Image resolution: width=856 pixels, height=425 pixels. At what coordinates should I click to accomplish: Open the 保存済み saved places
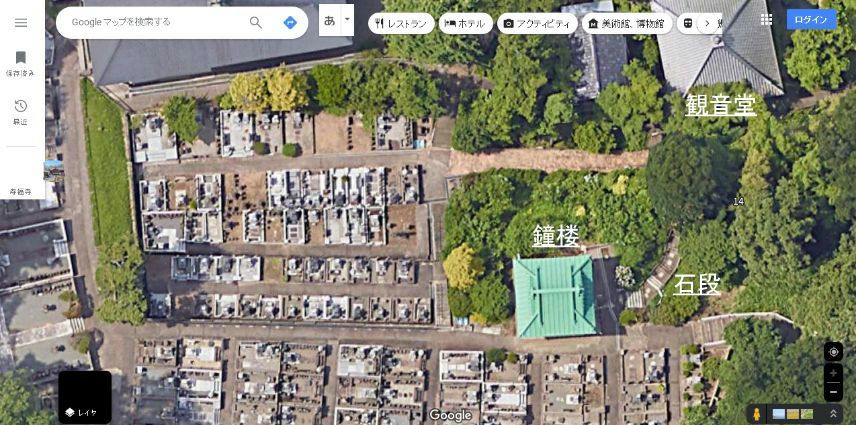(21, 64)
